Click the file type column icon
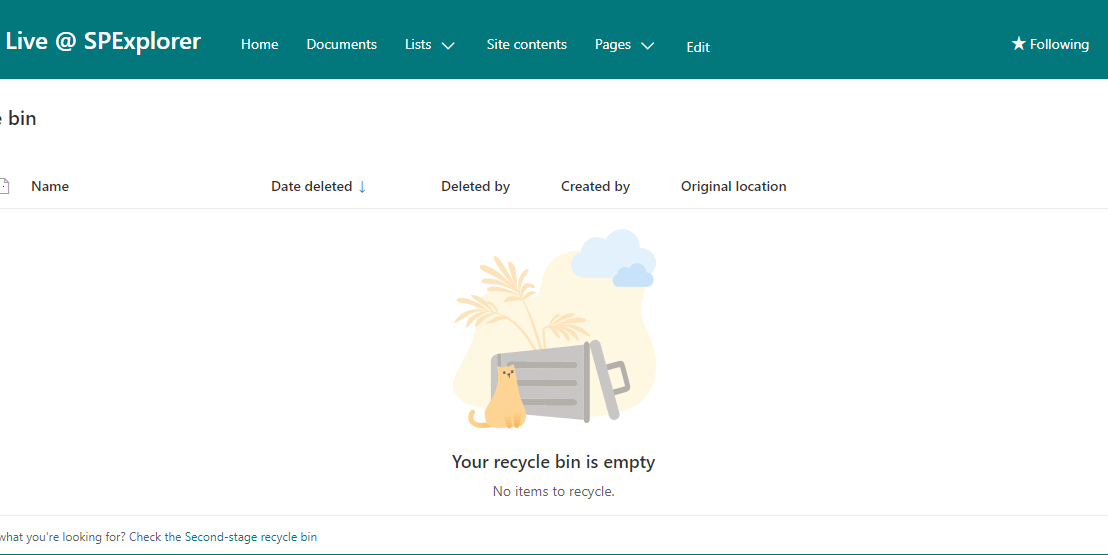The height and width of the screenshot is (555, 1108). tap(4, 186)
